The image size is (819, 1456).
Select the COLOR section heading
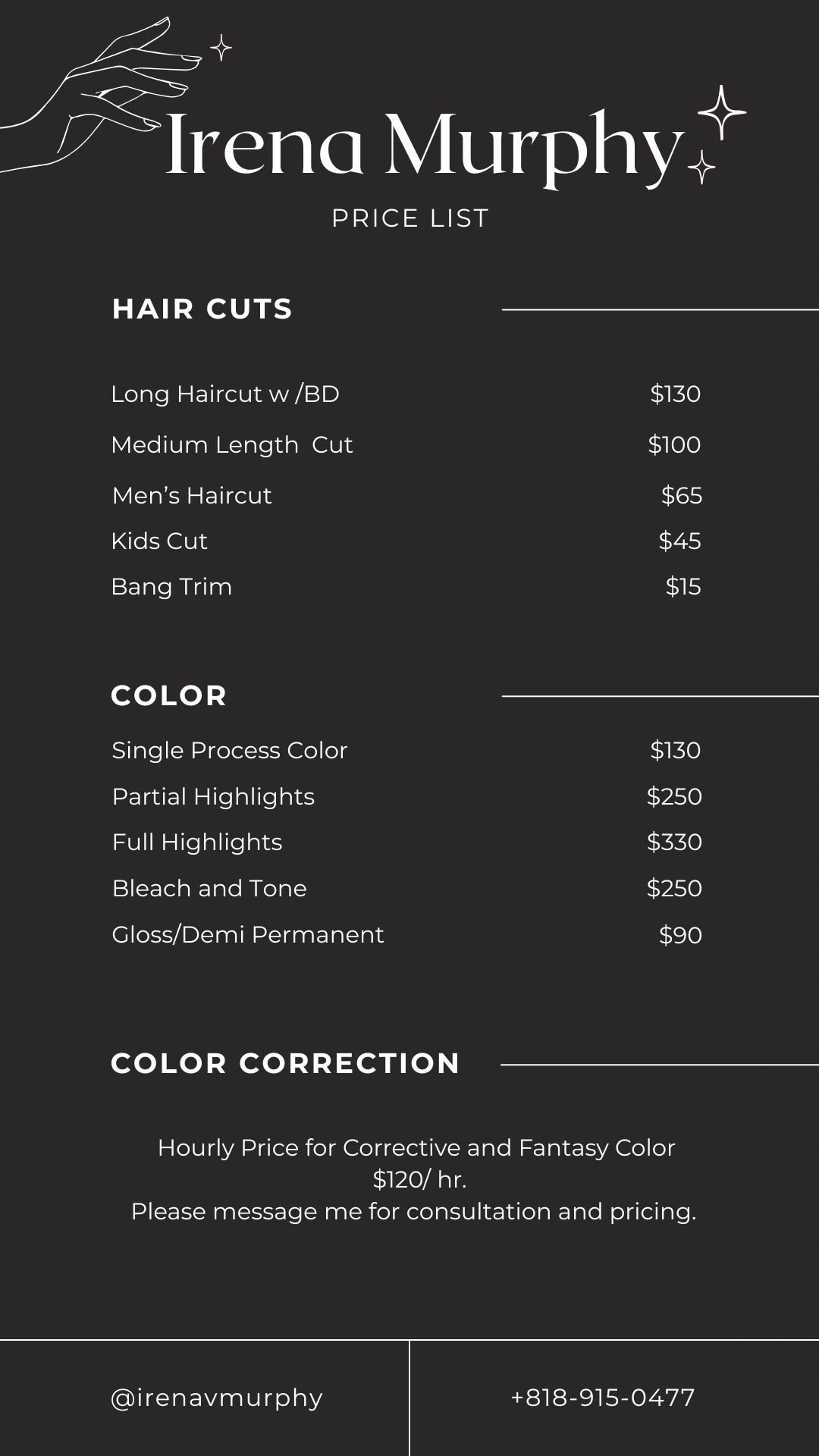click(x=169, y=695)
